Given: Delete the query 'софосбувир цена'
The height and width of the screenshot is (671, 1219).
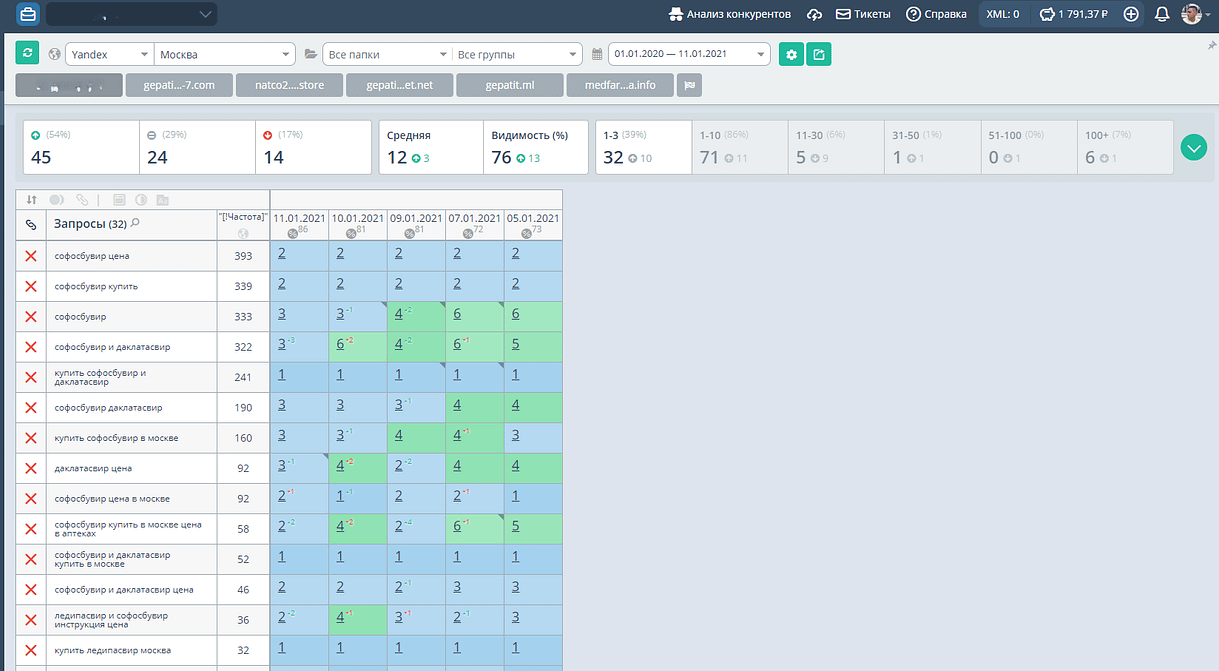Looking at the screenshot, I should point(31,256).
